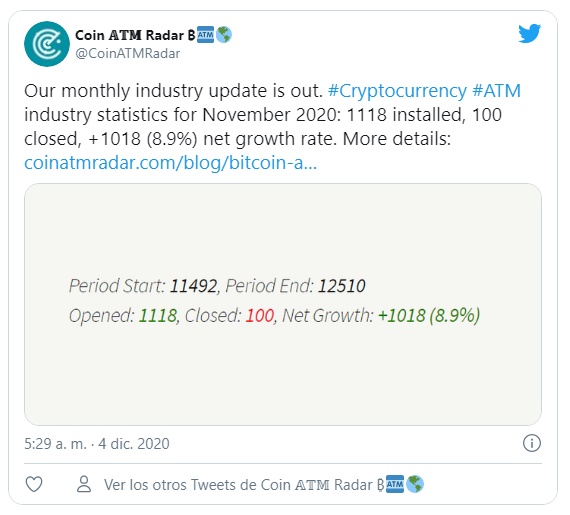Click the 'Period Start: 11492' text in the card
The height and width of the screenshot is (515, 570).
click(143, 286)
